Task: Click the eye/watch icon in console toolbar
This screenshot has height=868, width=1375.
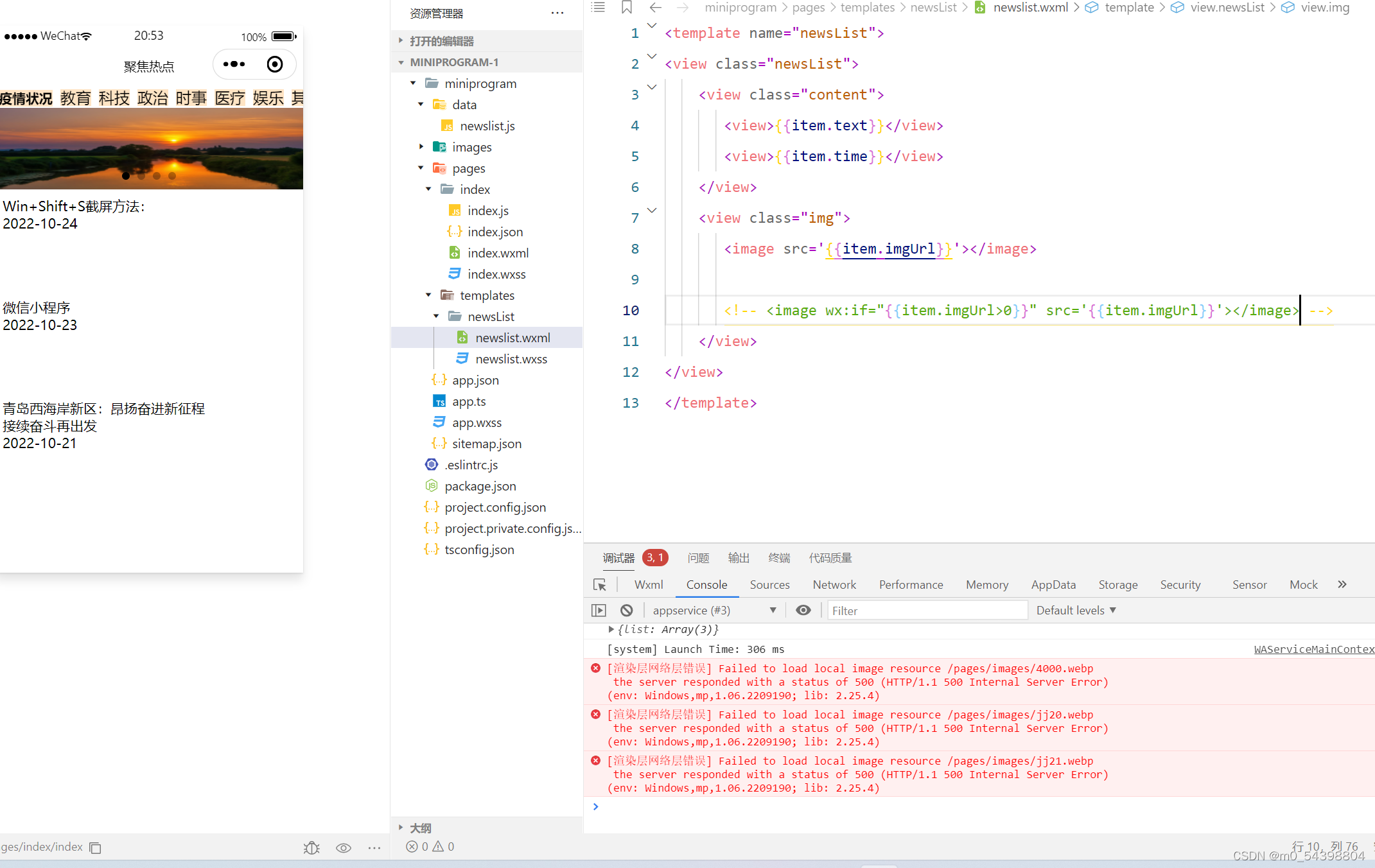Action: pos(804,609)
